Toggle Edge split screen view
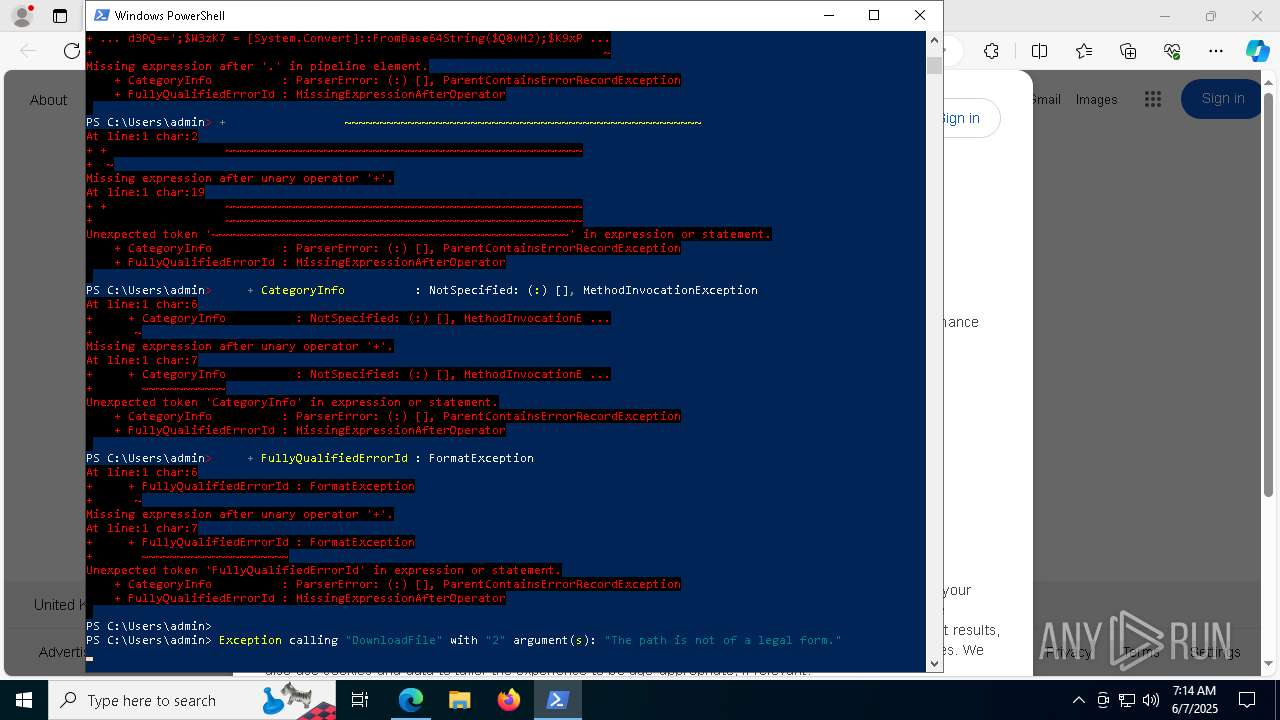Image resolution: width=1280 pixels, height=720 pixels. pos(1039,51)
